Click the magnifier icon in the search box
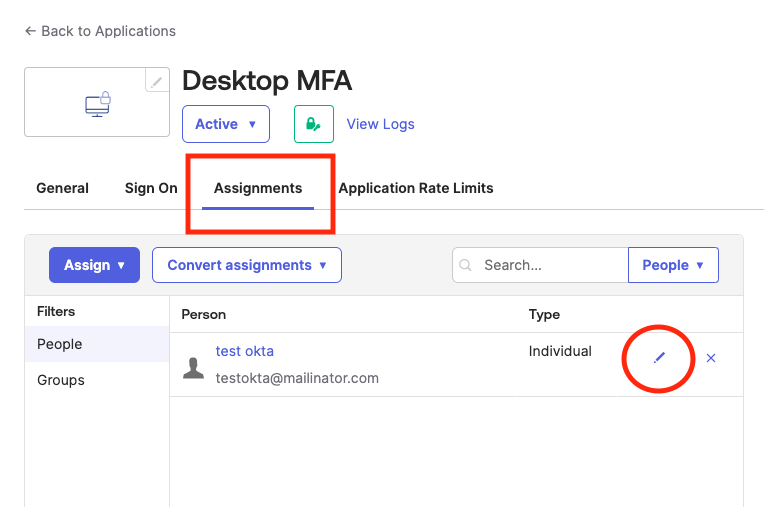The image size is (764, 507). tap(466, 265)
